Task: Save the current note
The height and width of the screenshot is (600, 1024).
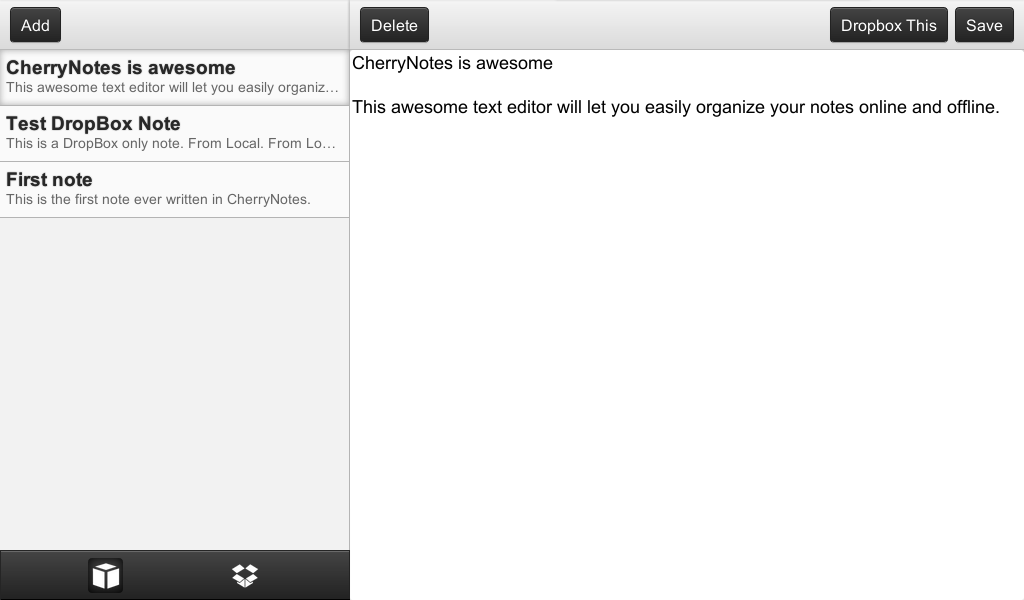Action: click(x=984, y=25)
